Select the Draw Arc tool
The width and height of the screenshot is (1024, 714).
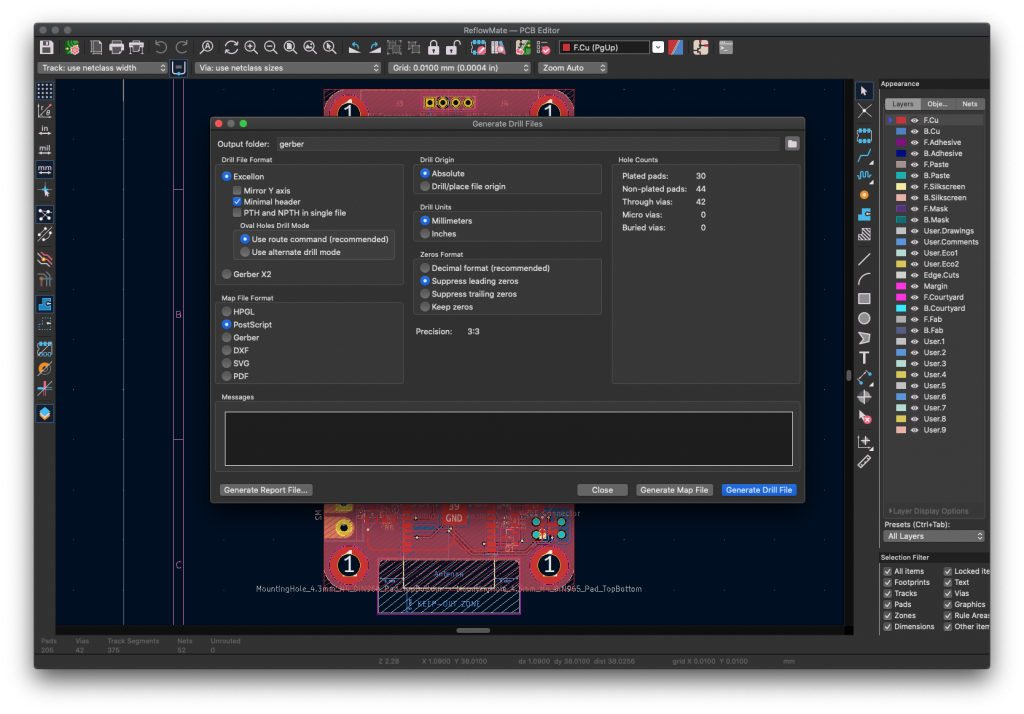[x=864, y=279]
